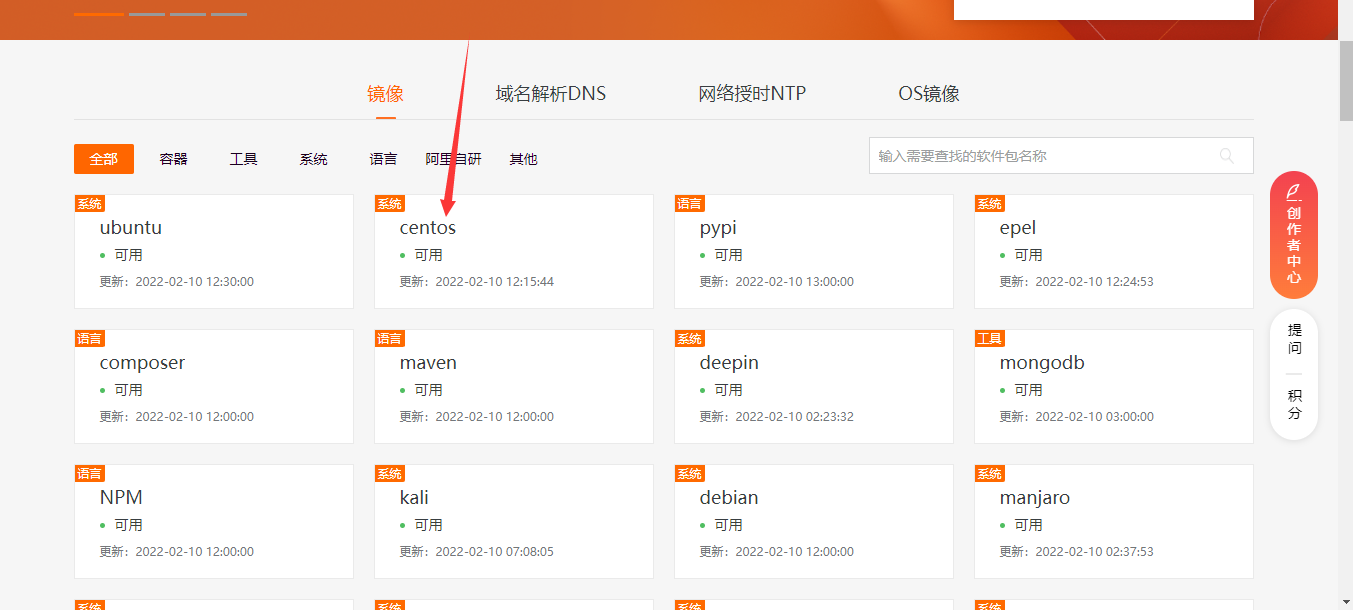Filter mirrors by 阿里自研 category

click(453, 159)
